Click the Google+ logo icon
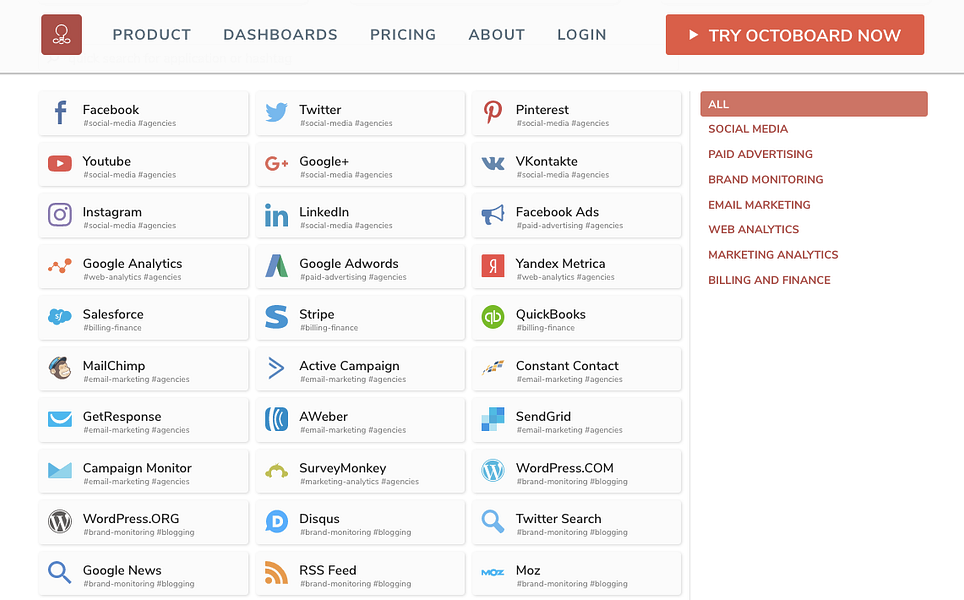 pyautogui.click(x=277, y=164)
